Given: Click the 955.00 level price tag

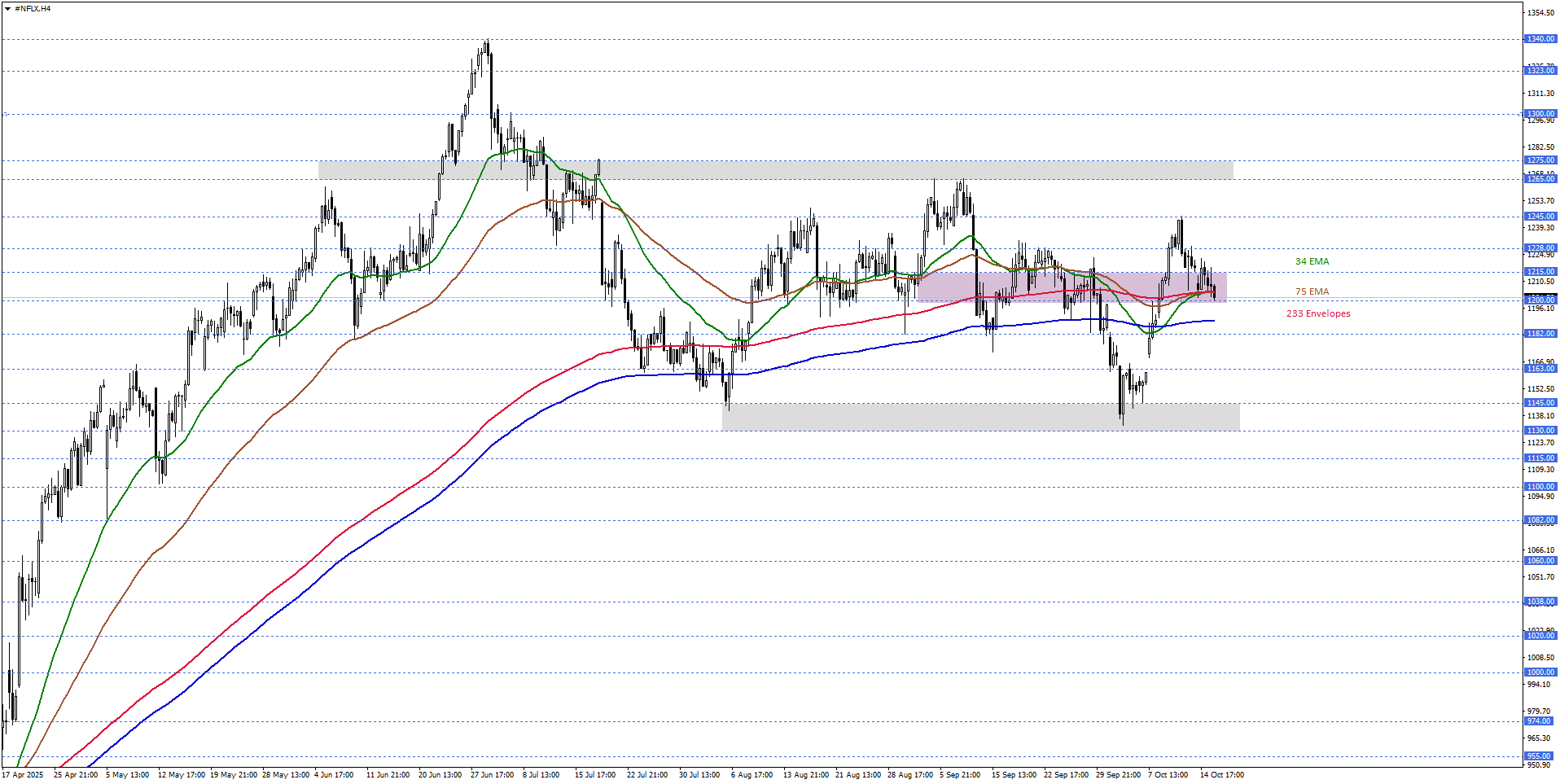Looking at the screenshot, I should click(x=1540, y=756).
